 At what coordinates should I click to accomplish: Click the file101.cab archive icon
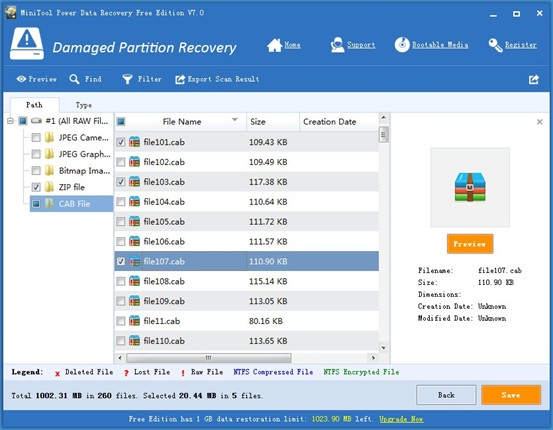[134, 142]
